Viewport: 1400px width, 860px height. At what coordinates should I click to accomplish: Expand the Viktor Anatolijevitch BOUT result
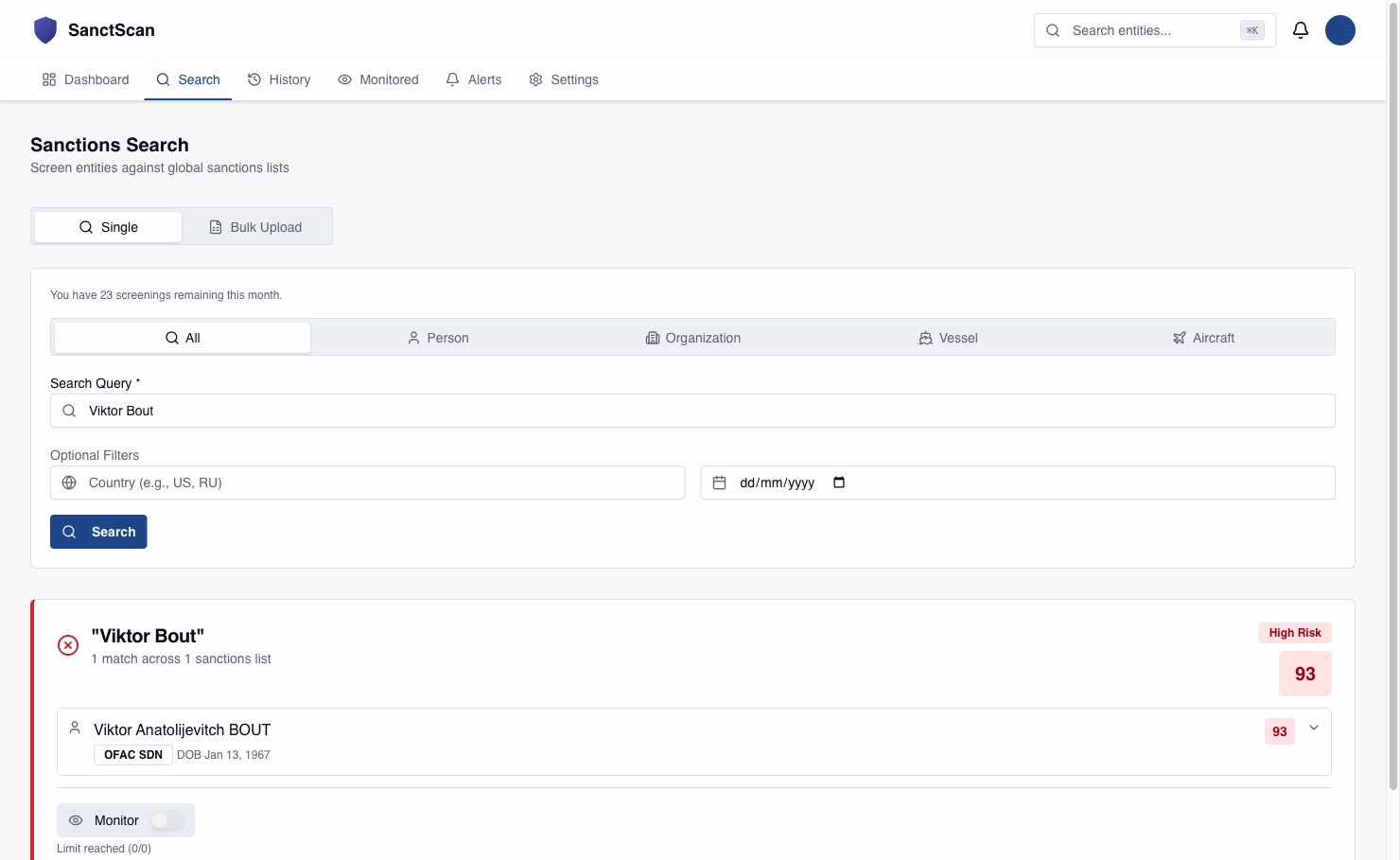(x=1313, y=728)
